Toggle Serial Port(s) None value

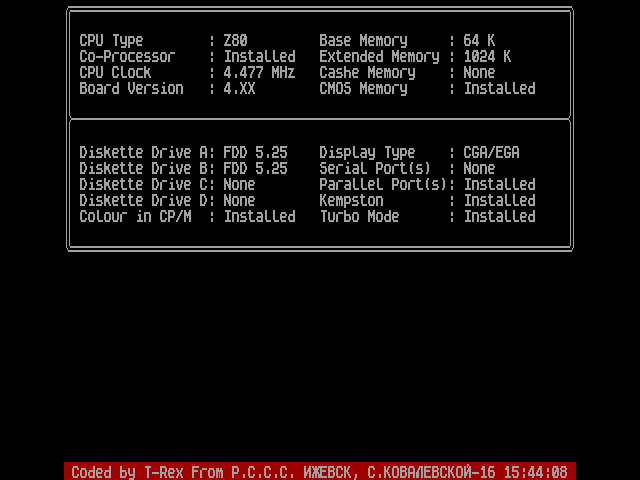(479, 169)
